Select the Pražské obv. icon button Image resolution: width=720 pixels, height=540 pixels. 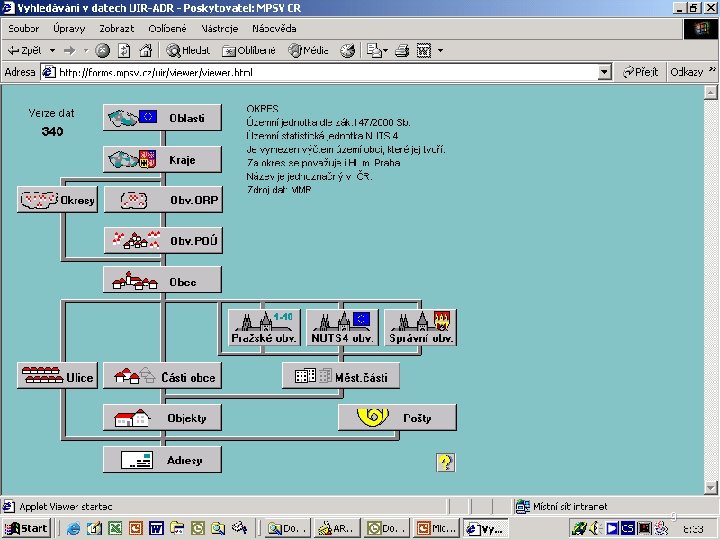264,327
